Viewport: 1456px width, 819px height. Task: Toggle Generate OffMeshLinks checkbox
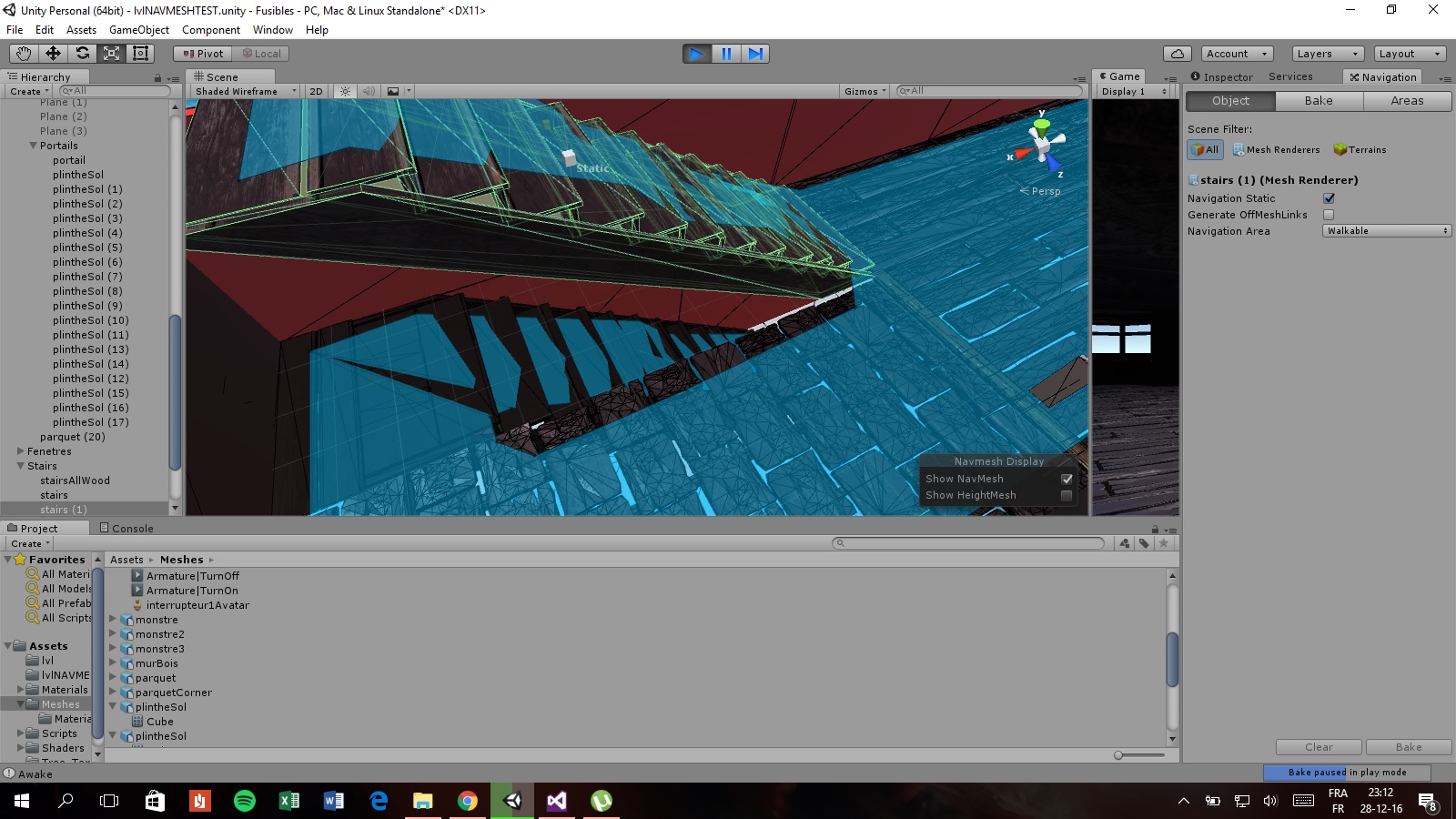1329,215
